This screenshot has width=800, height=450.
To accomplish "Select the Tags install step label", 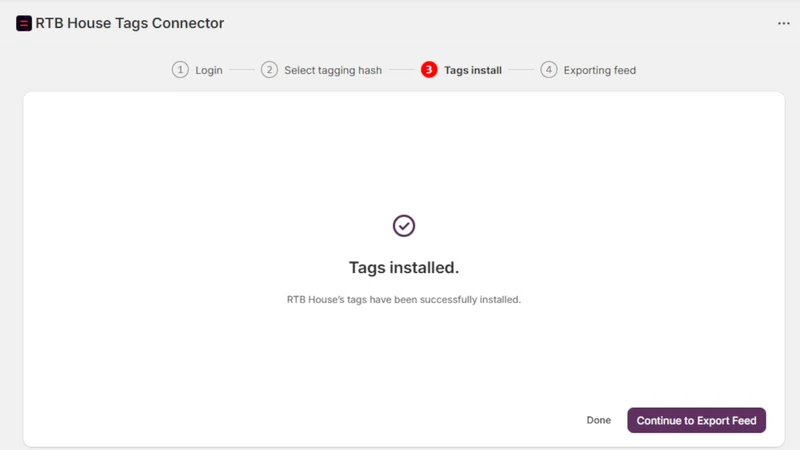I will click(x=473, y=70).
